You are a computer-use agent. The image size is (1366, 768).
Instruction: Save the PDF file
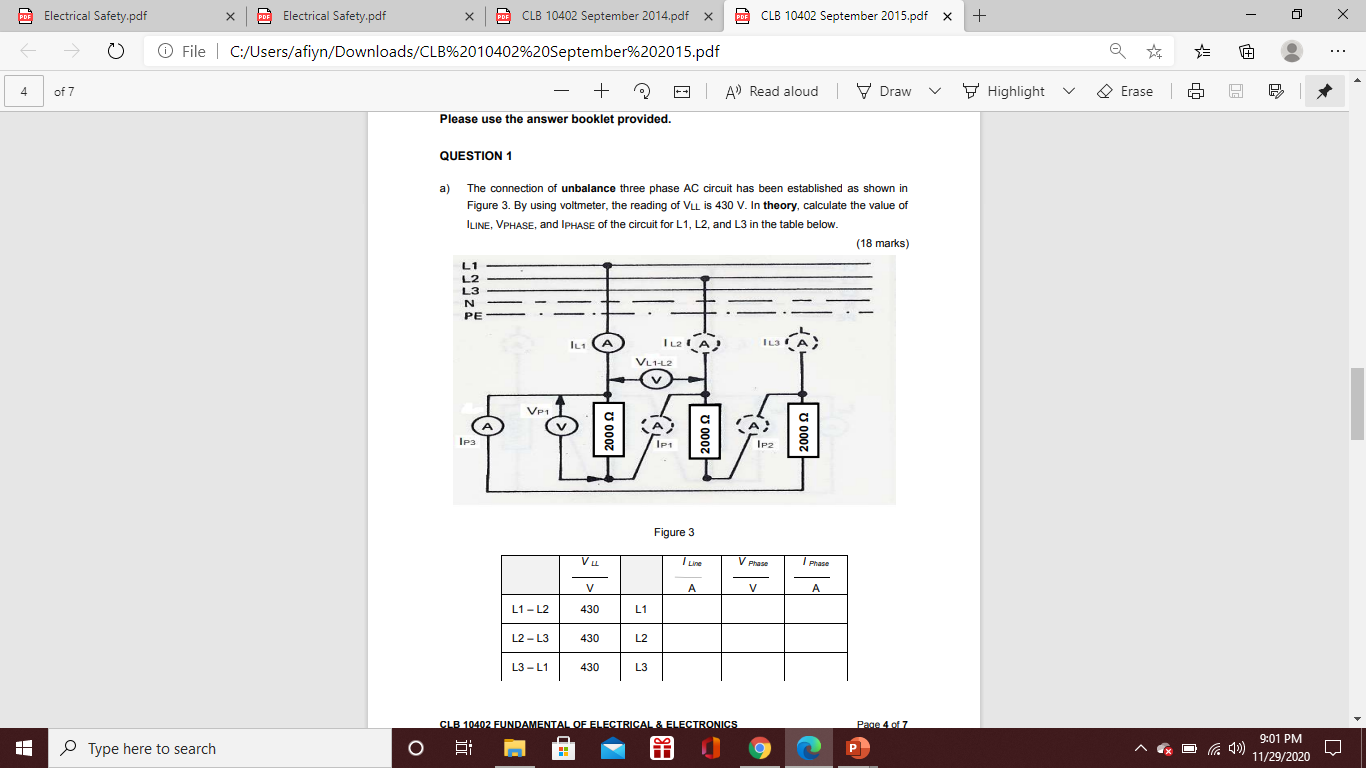point(1236,91)
